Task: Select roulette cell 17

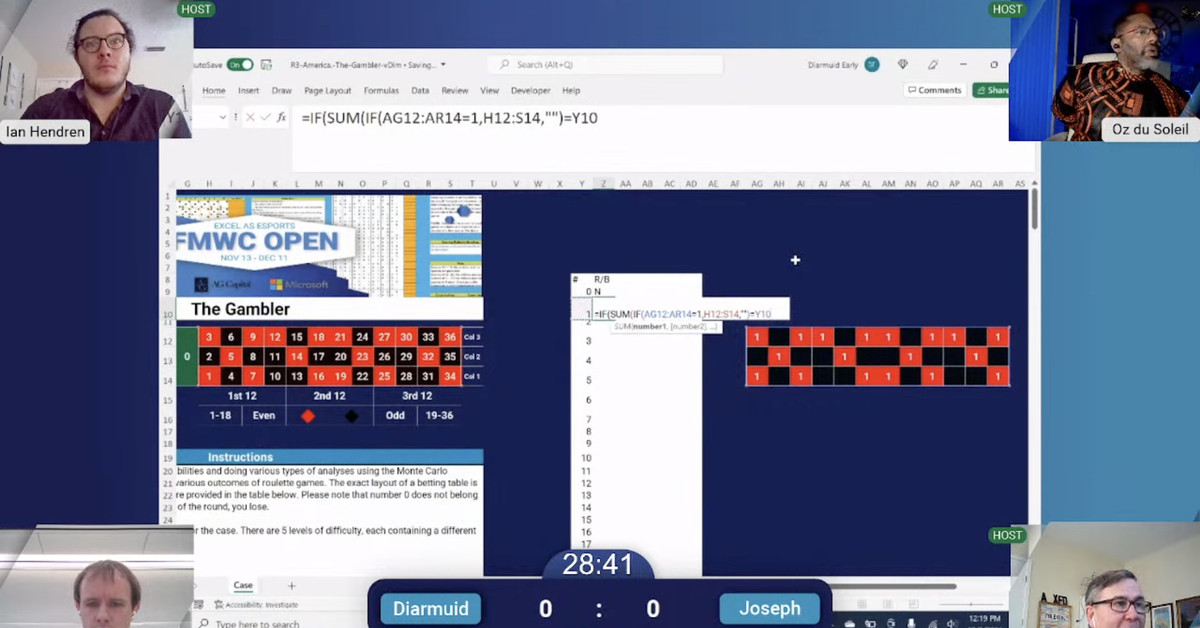Action: click(318, 356)
